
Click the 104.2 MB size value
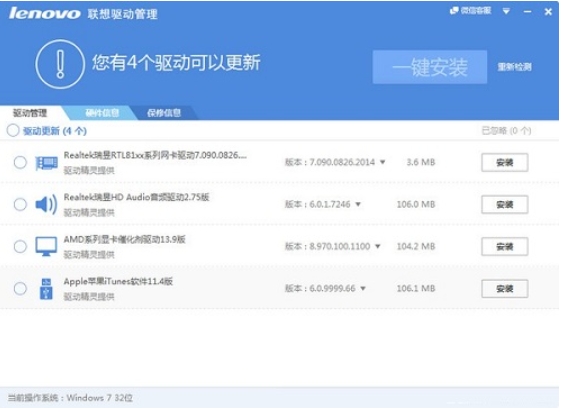pos(416,247)
